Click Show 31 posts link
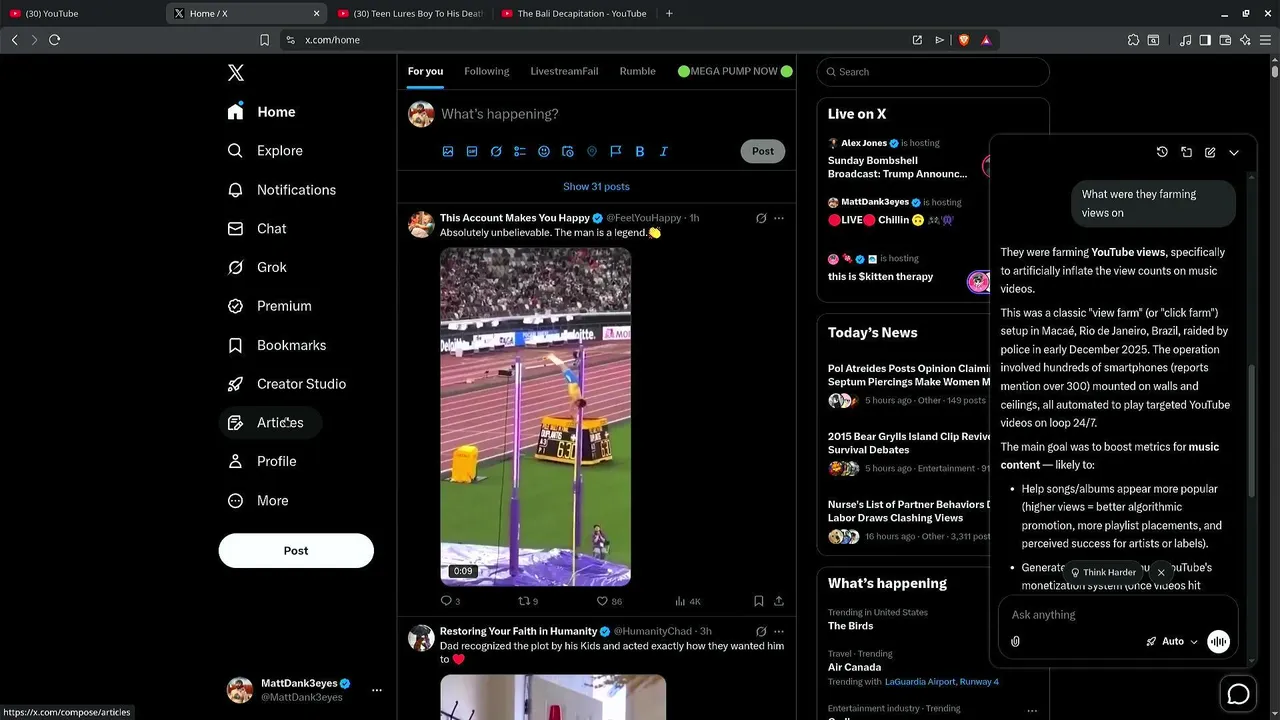1280x720 pixels. [x=596, y=187]
